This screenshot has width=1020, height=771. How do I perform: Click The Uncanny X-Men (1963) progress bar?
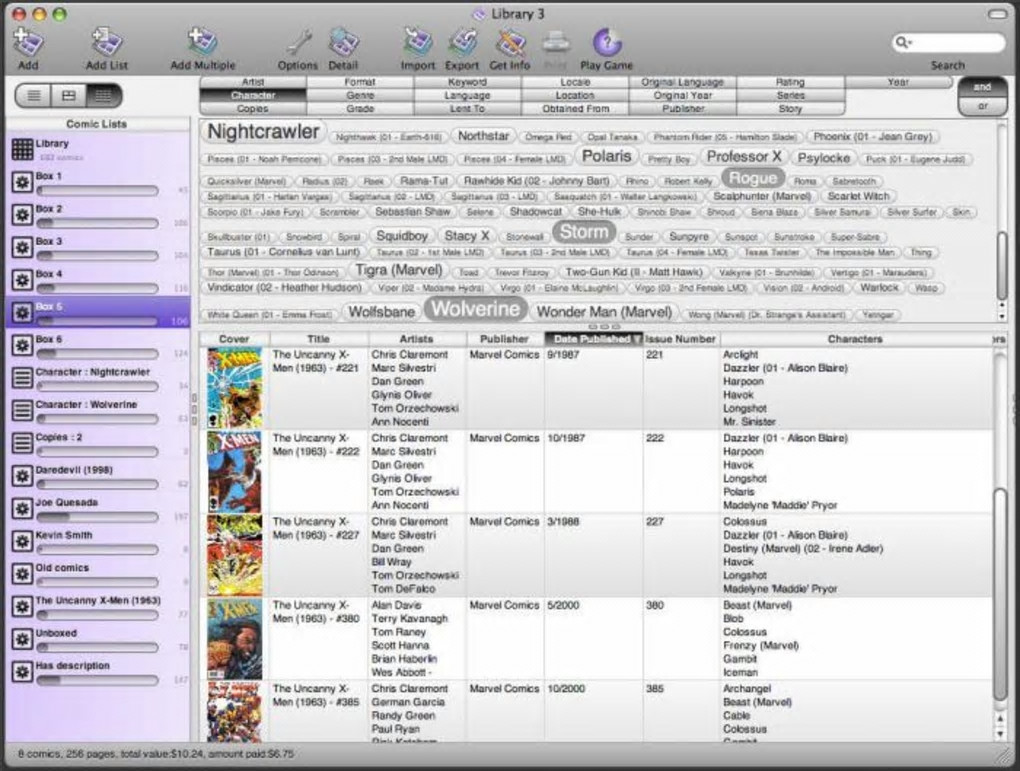(x=98, y=615)
